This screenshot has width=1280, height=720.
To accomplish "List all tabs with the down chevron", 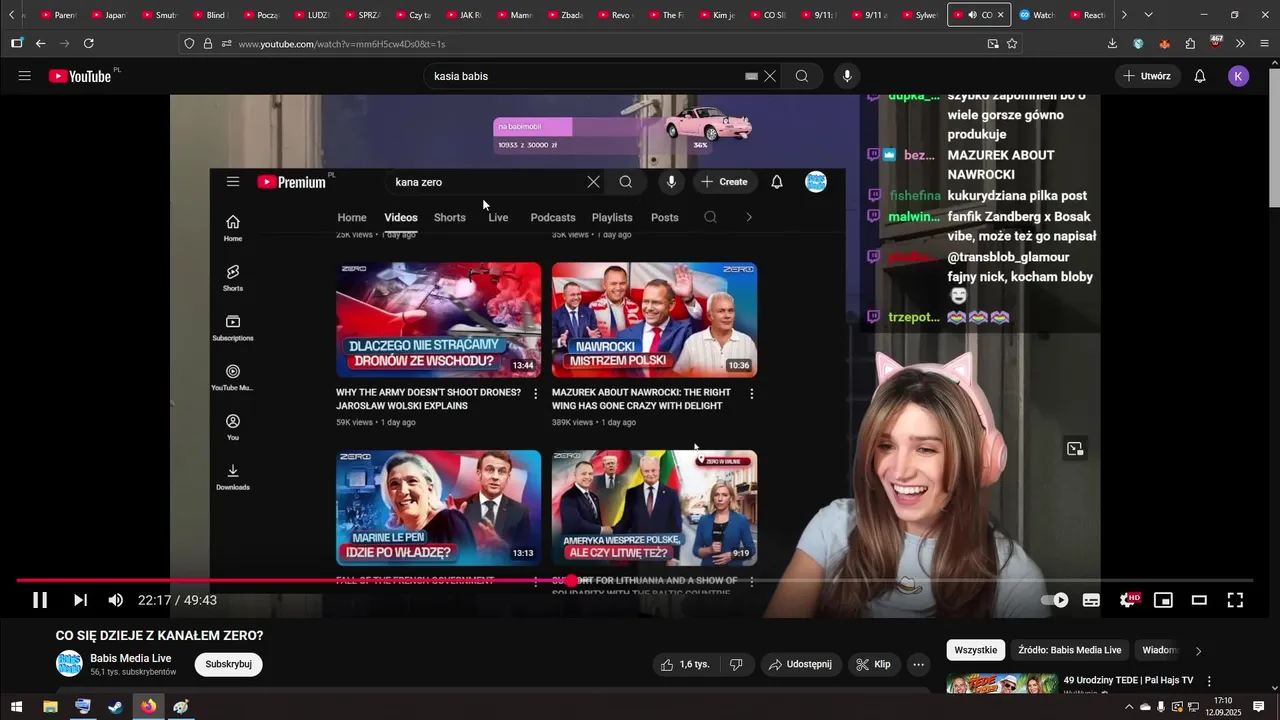I will [x=1148, y=15].
